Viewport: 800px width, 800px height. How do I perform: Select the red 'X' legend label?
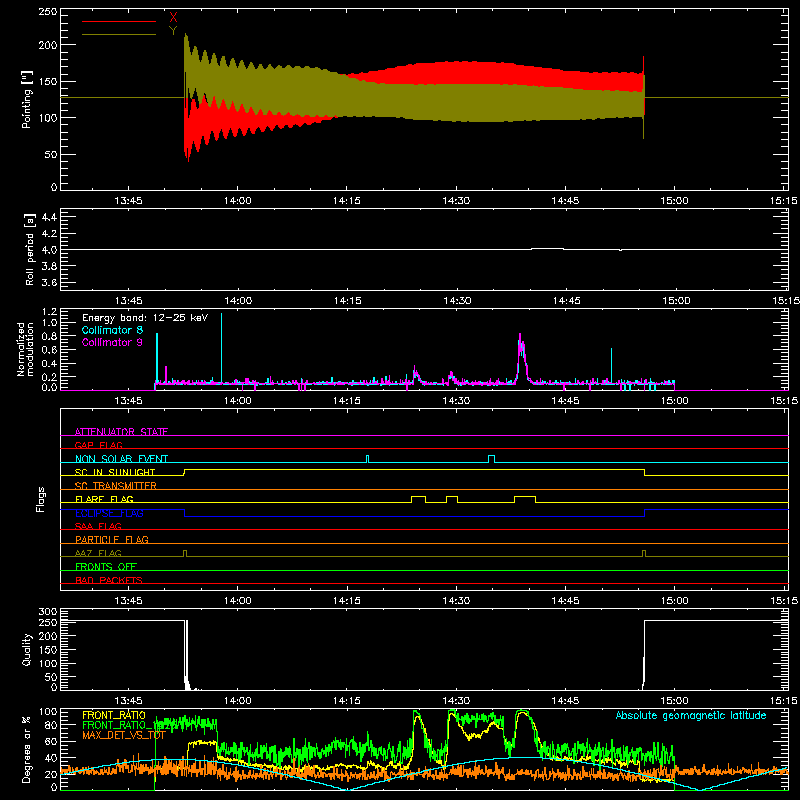[173, 18]
